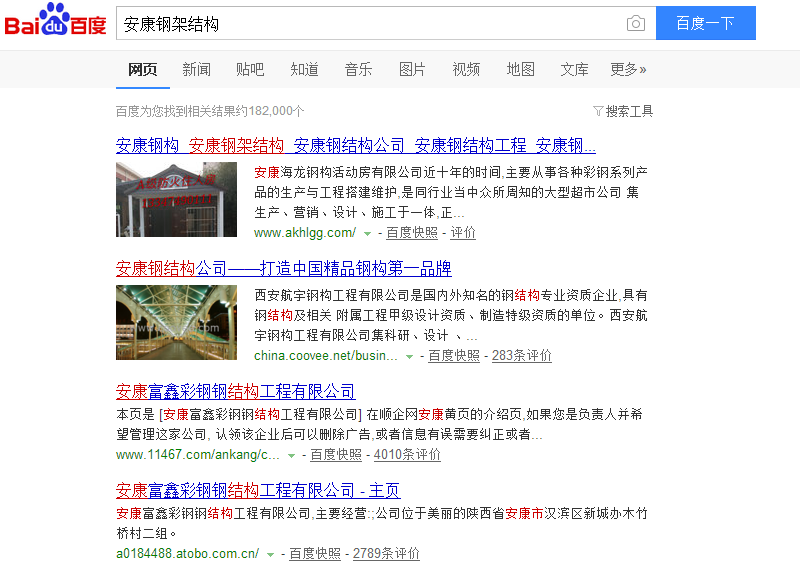
Task: Switch to the 新闻 tab
Action: click(x=196, y=69)
